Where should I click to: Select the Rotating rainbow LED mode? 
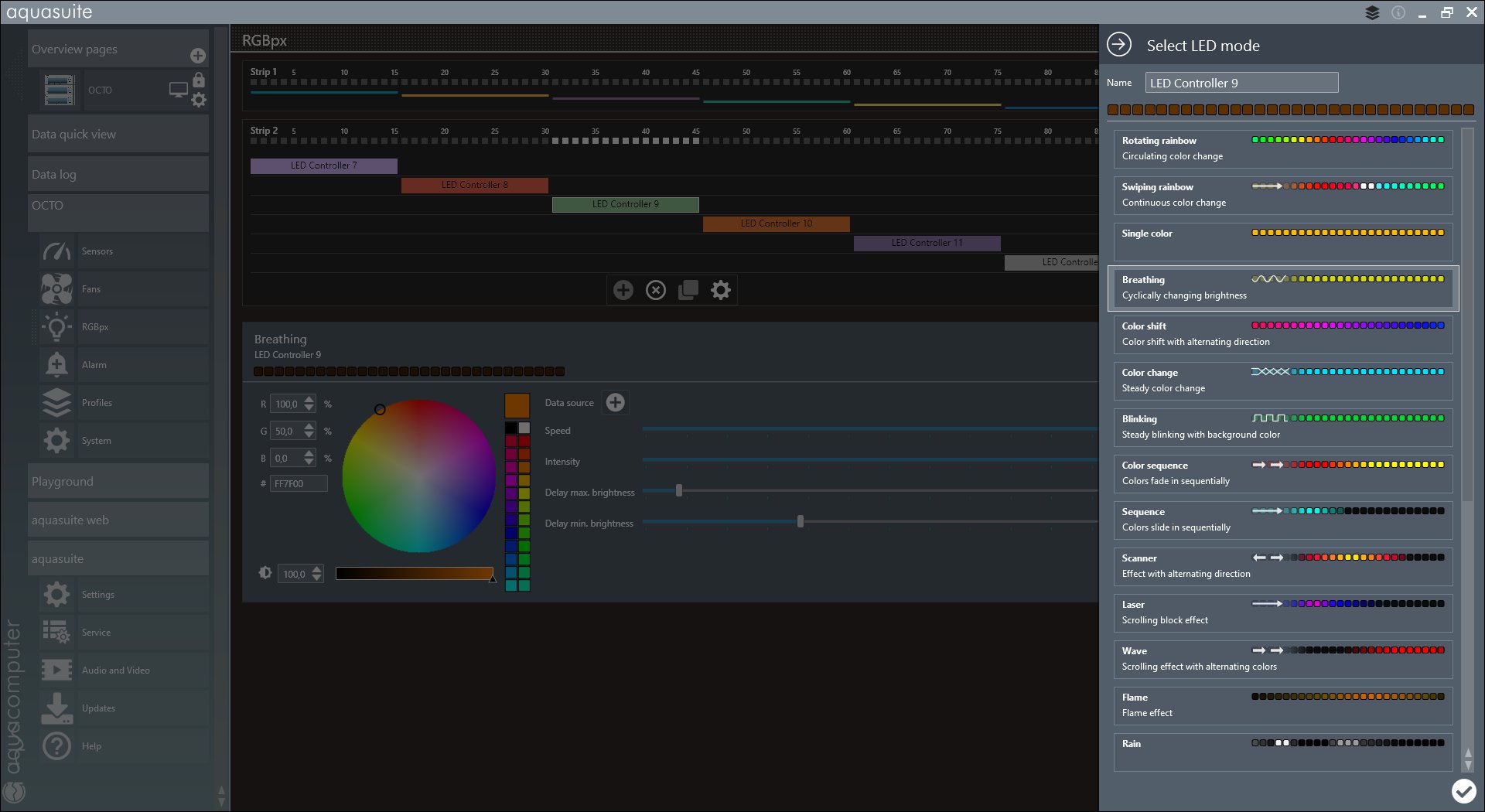click(x=1282, y=148)
